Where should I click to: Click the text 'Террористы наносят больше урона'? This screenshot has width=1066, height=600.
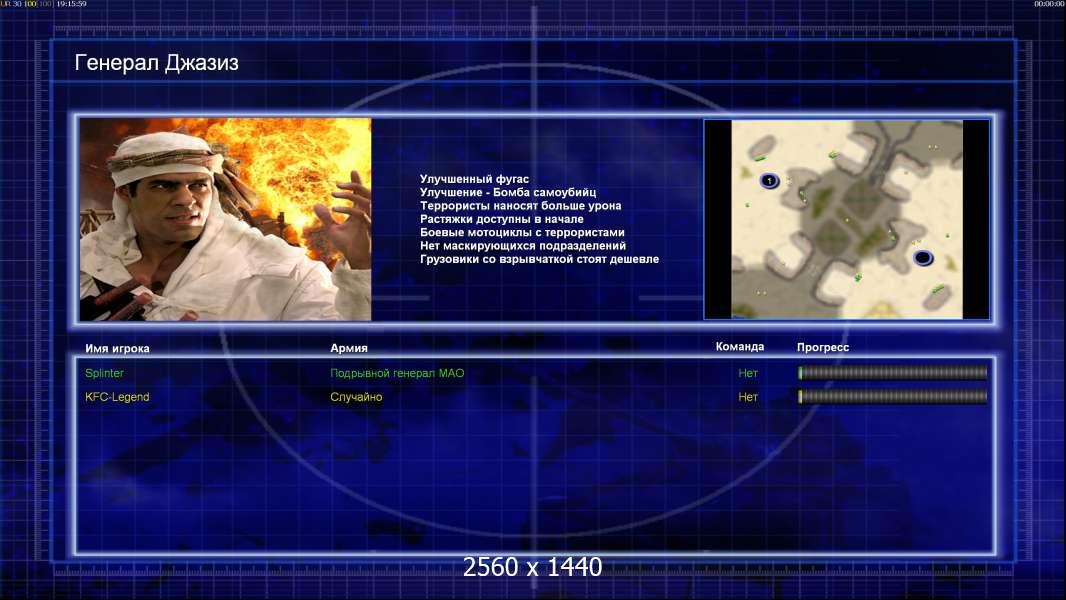(520, 205)
